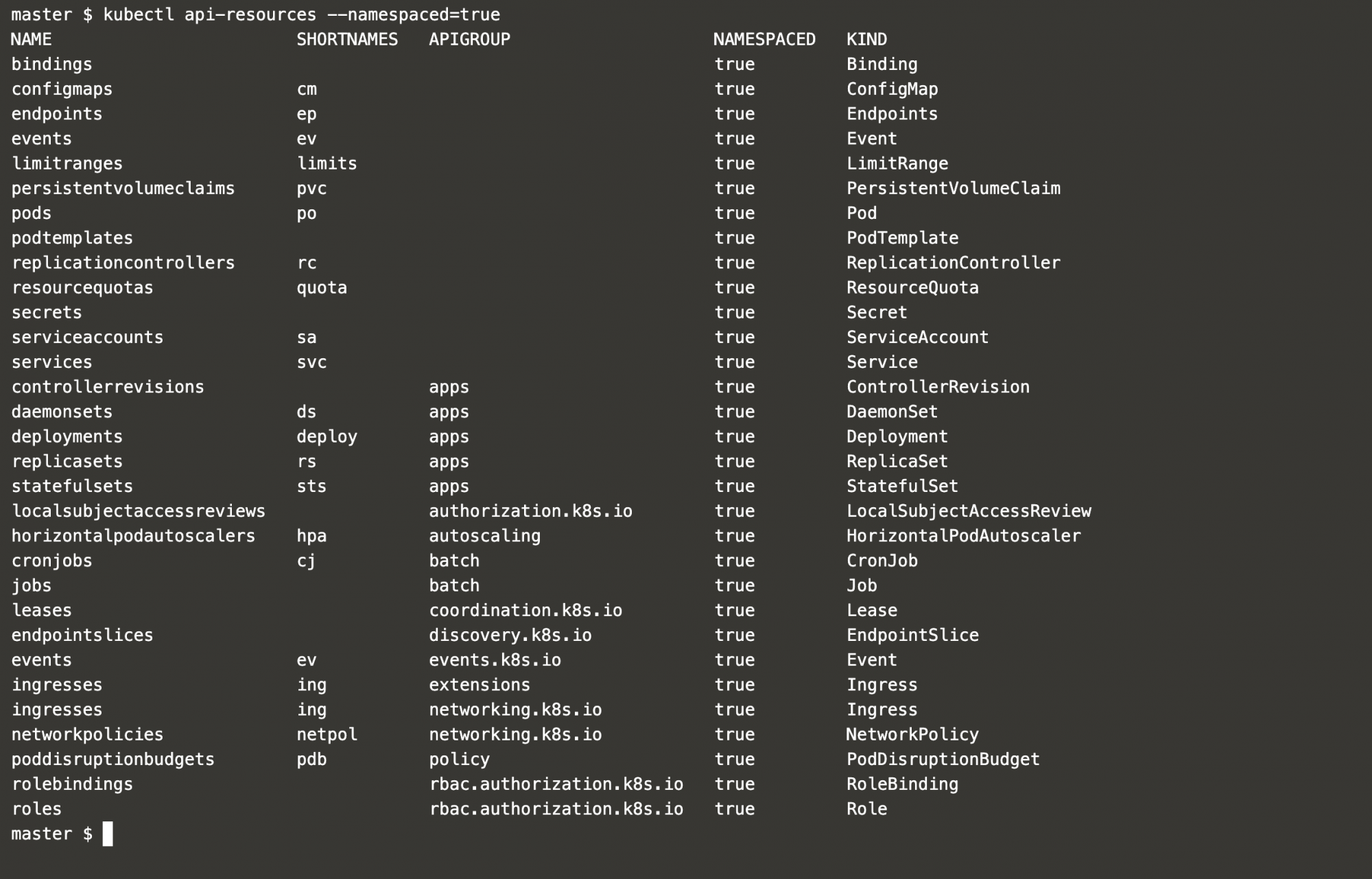Image resolution: width=1372 pixels, height=879 pixels.
Task: Click the discovery.k8s.io API group
Action: 510,635
